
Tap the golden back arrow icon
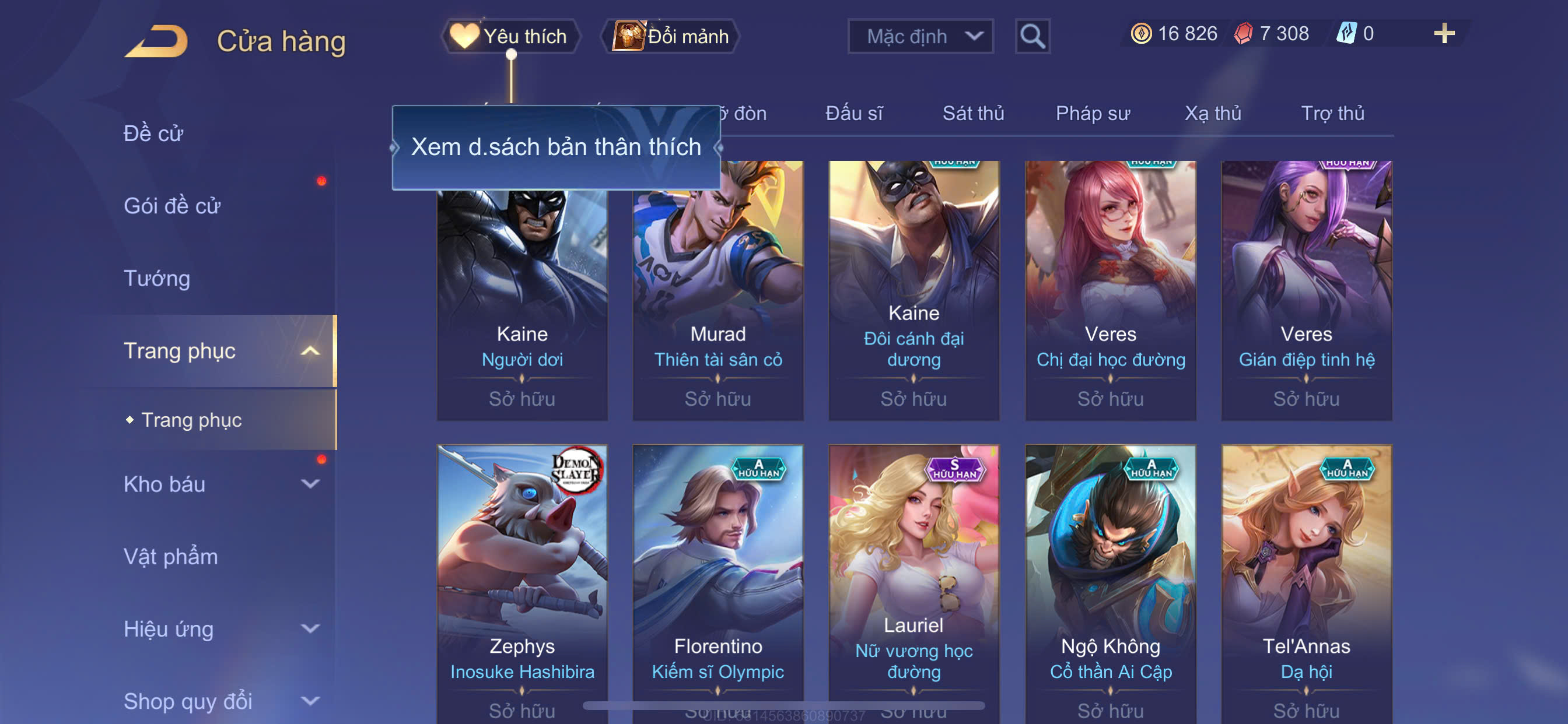pos(156,41)
